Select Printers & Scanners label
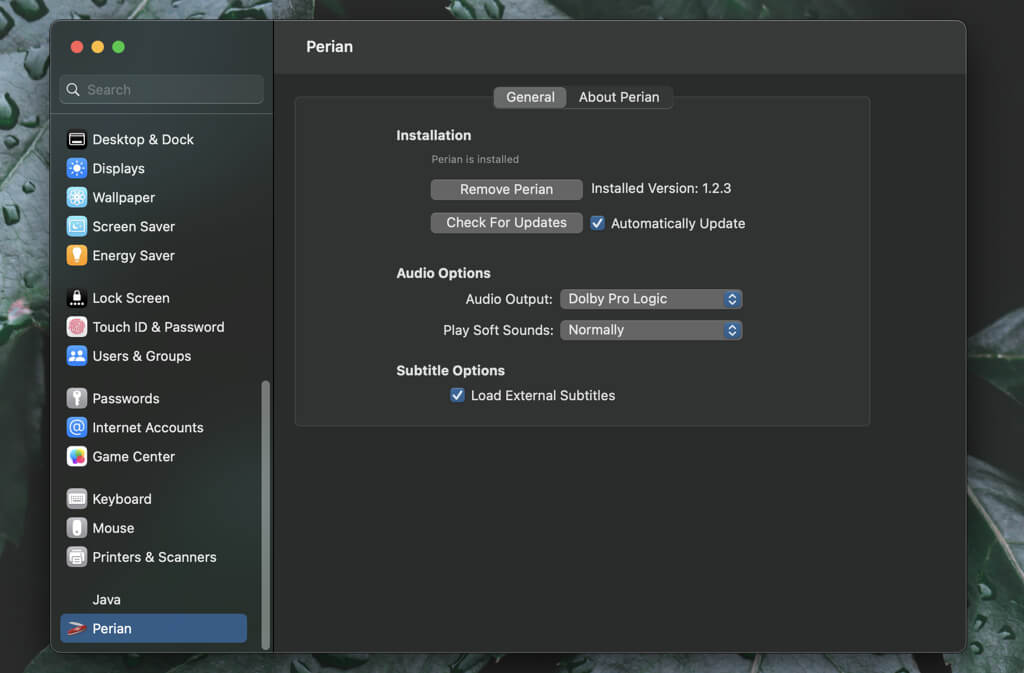The width and height of the screenshot is (1024, 673). click(x=154, y=557)
